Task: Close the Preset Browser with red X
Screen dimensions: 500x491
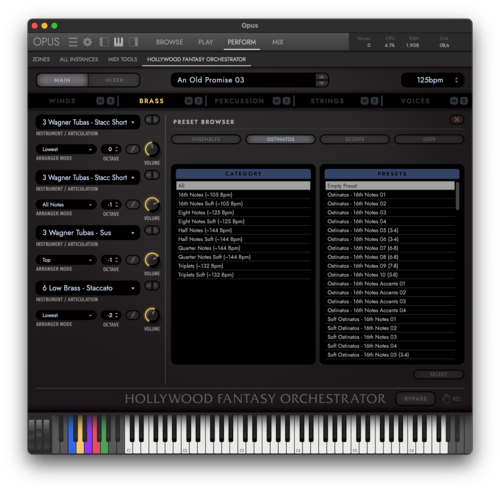Action: 457,120
